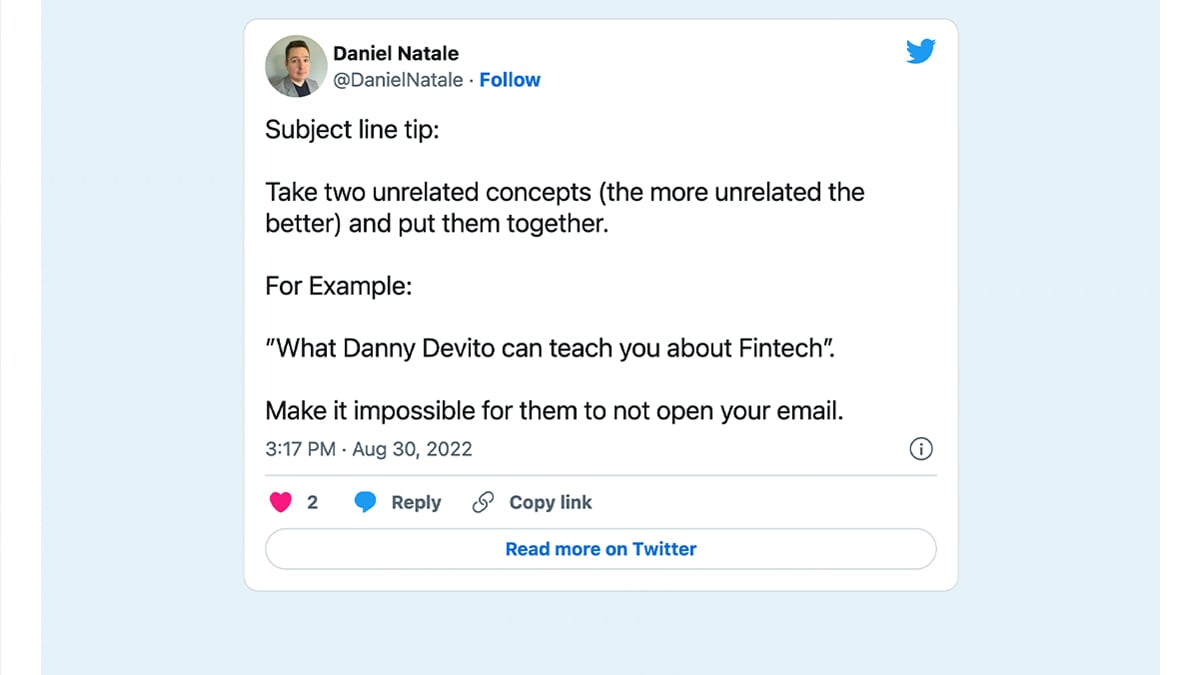This screenshot has width=1200, height=675.
Task: Click the like count number 2
Action: pos(312,502)
